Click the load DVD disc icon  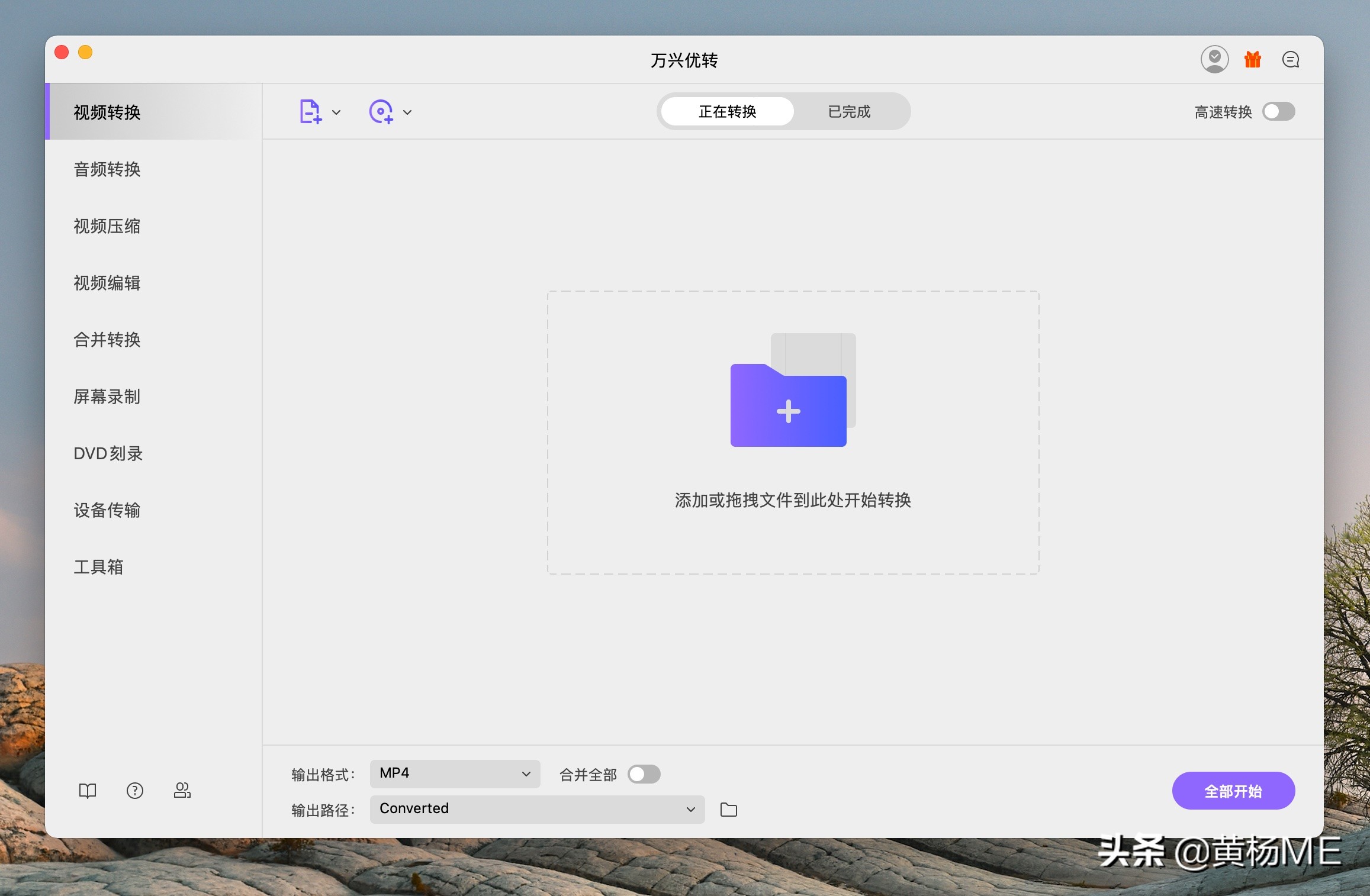point(382,111)
